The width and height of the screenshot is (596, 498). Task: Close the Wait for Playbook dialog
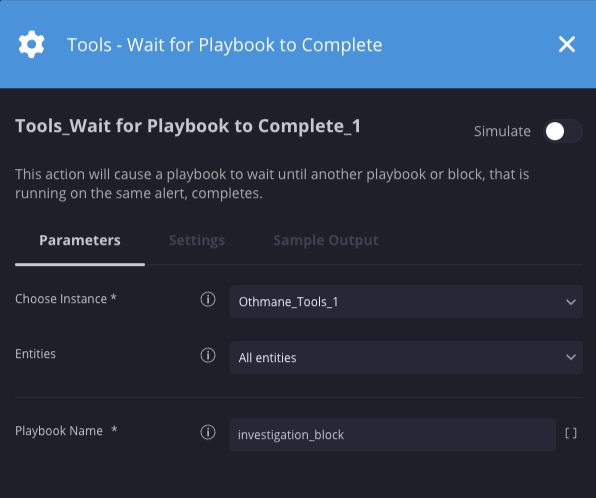pos(567,44)
